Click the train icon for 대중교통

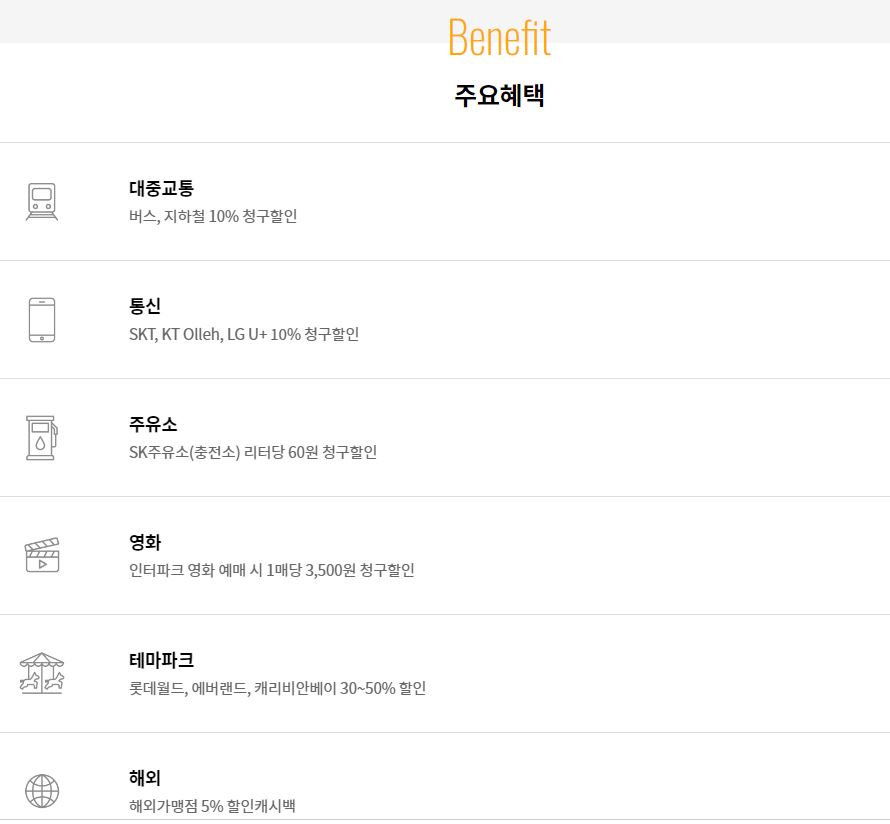pyautogui.click(x=42, y=201)
